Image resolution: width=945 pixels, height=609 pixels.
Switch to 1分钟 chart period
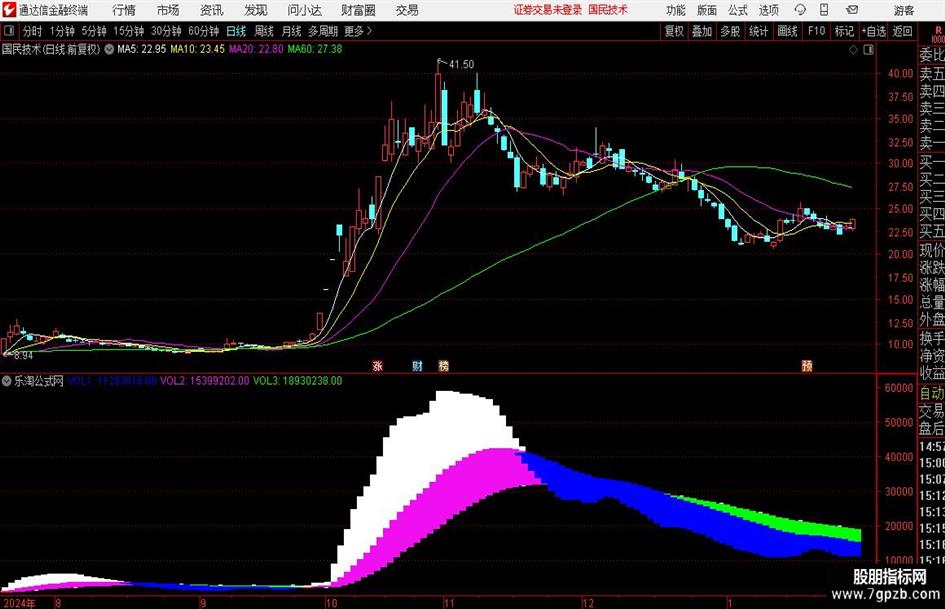(62, 31)
